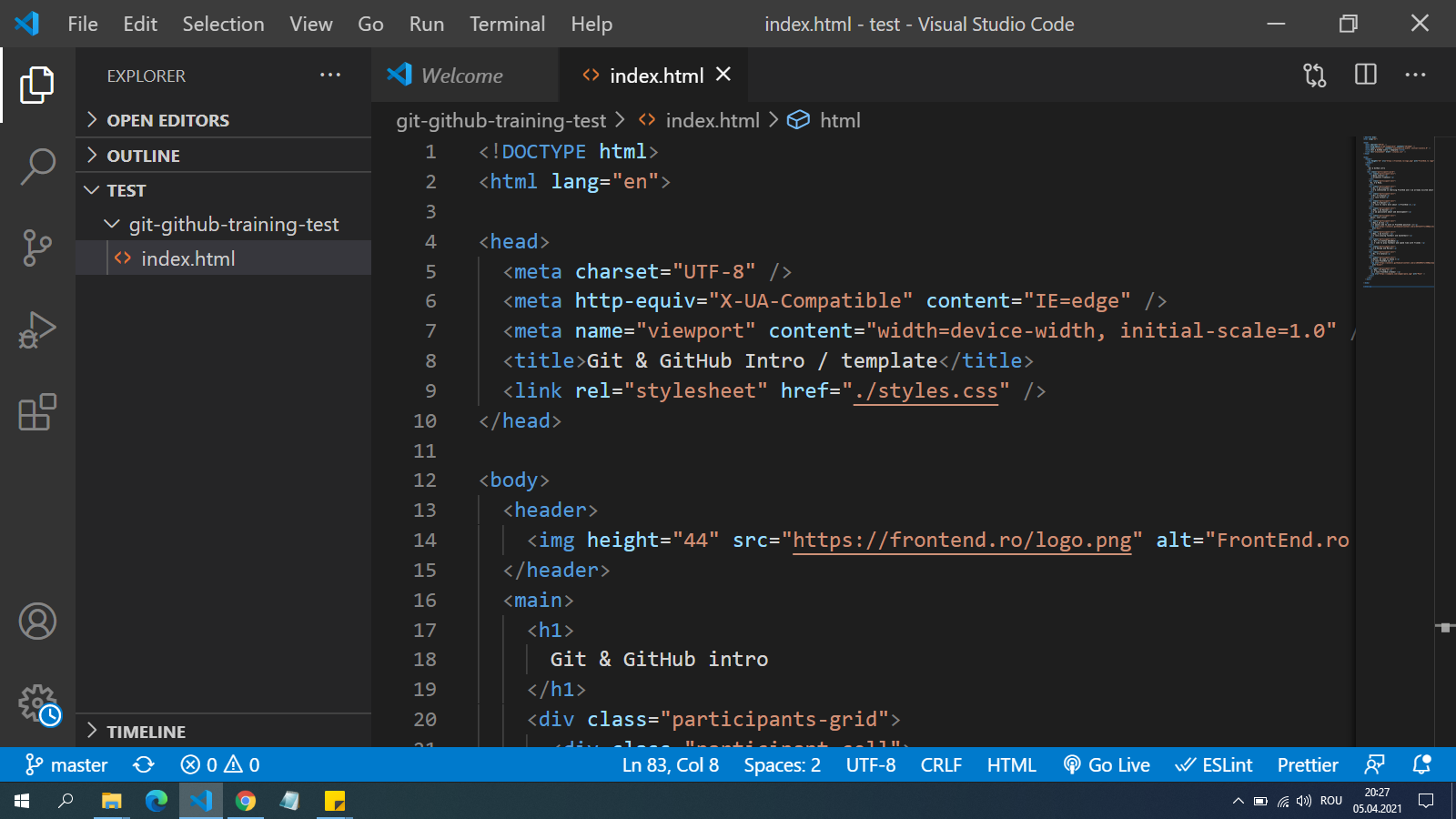Open the Source Control view
Screen dimensions: 1456x819
pos(37,248)
